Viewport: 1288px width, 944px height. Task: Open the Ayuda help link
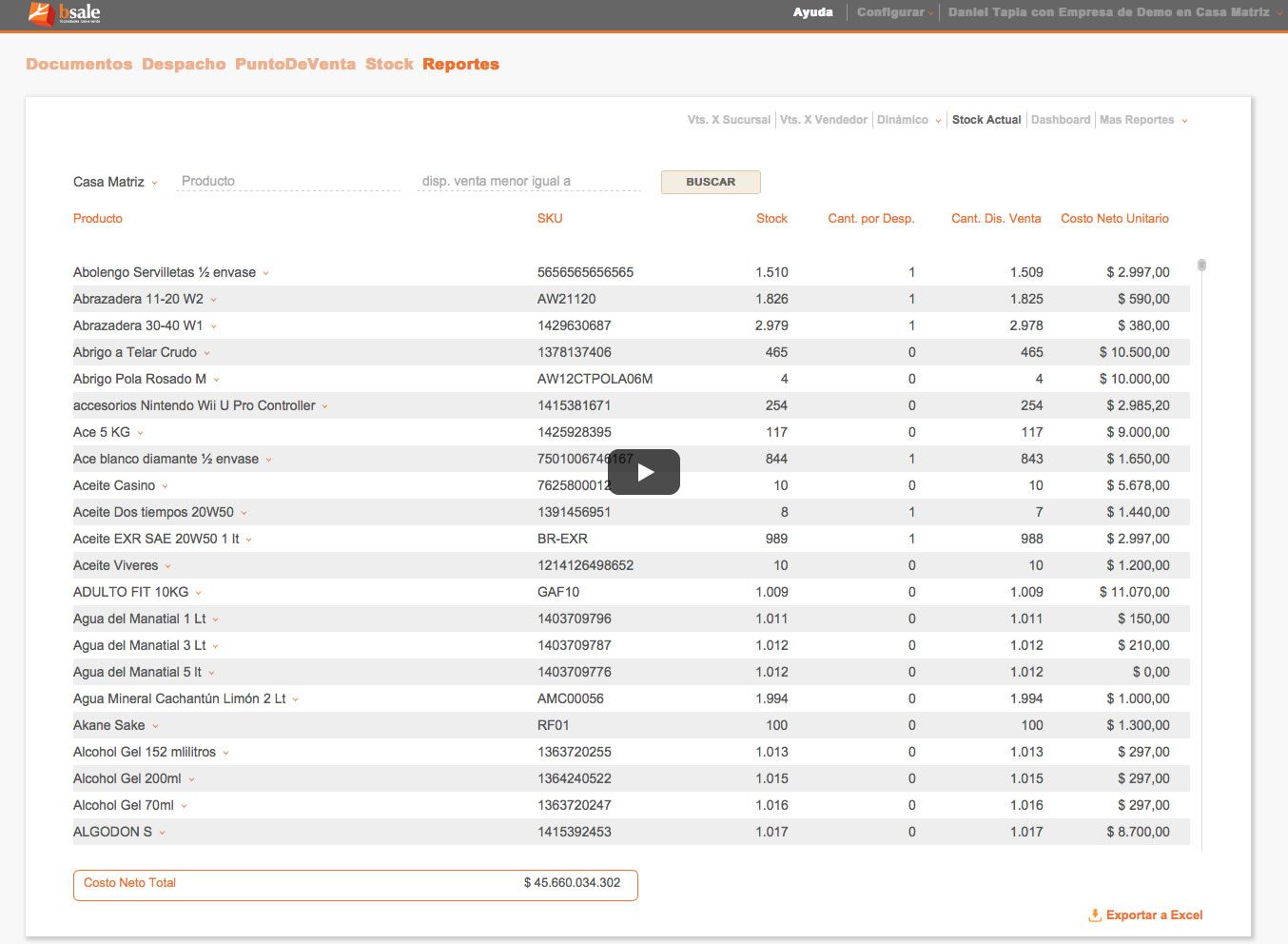pyautogui.click(x=812, y=12)
